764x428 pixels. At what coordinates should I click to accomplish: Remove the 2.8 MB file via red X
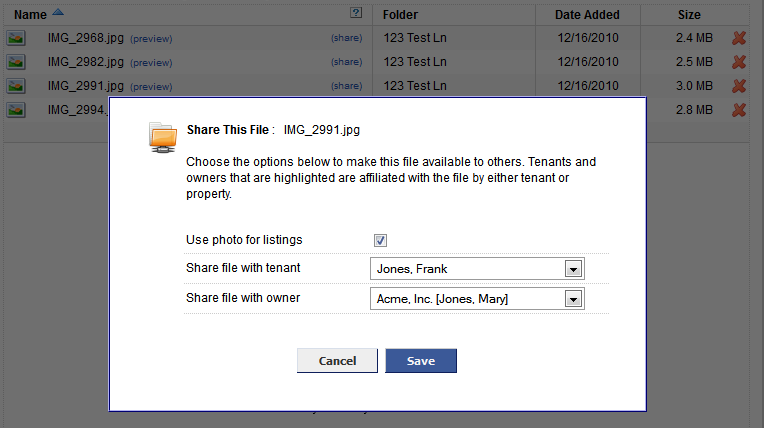739,110
